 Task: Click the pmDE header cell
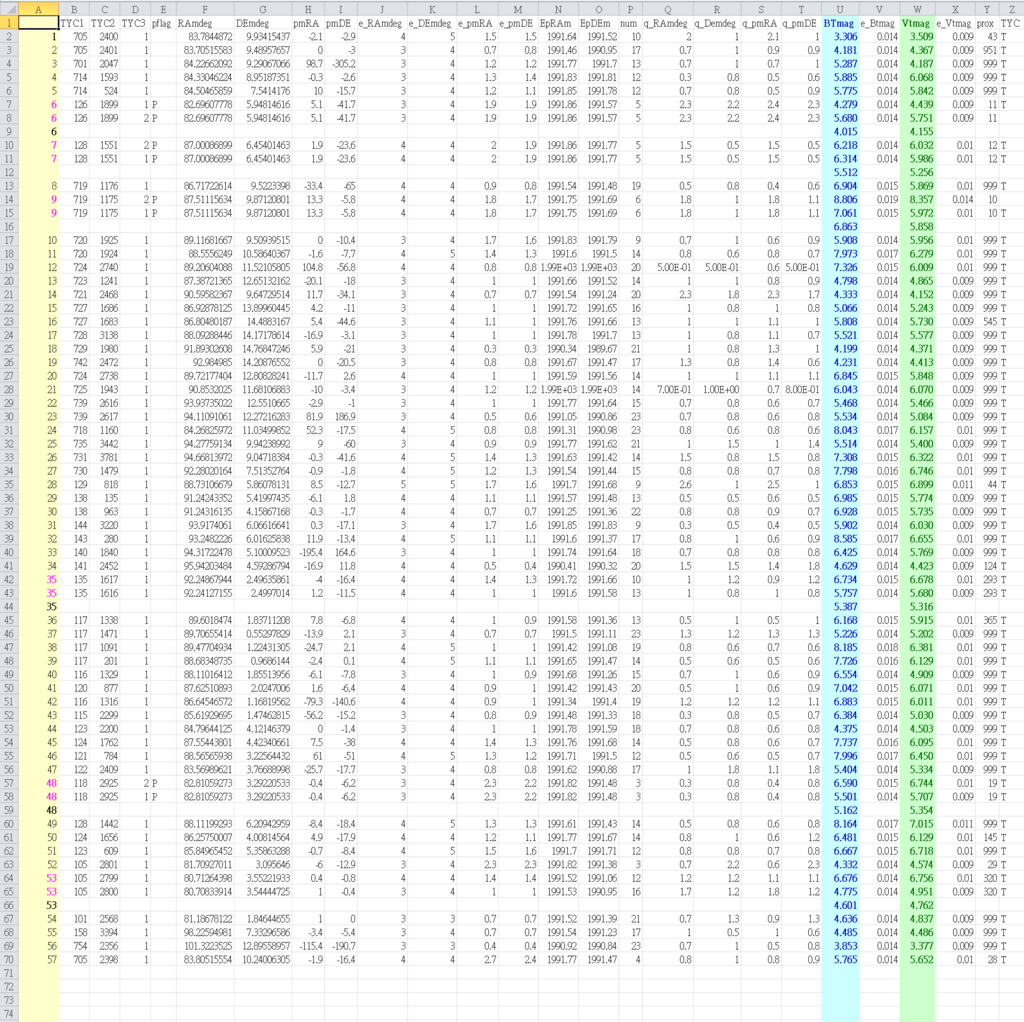[340, 23]
